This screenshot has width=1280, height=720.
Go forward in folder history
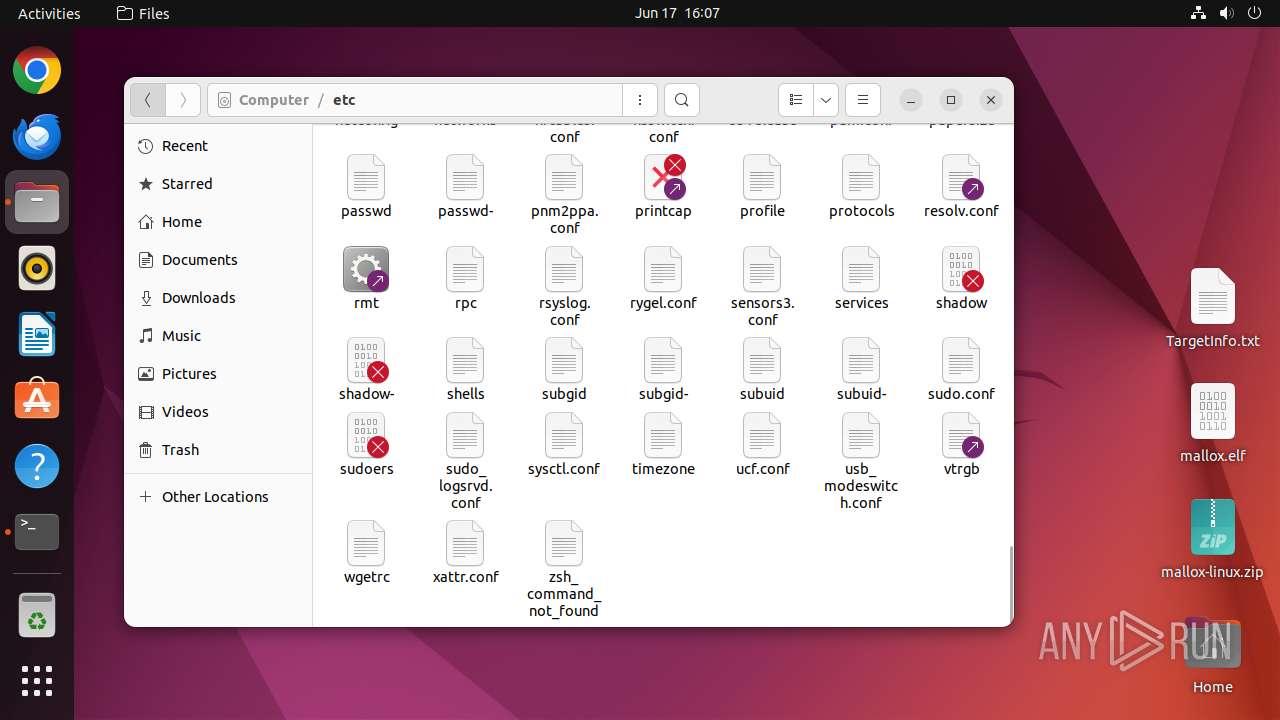182,100
